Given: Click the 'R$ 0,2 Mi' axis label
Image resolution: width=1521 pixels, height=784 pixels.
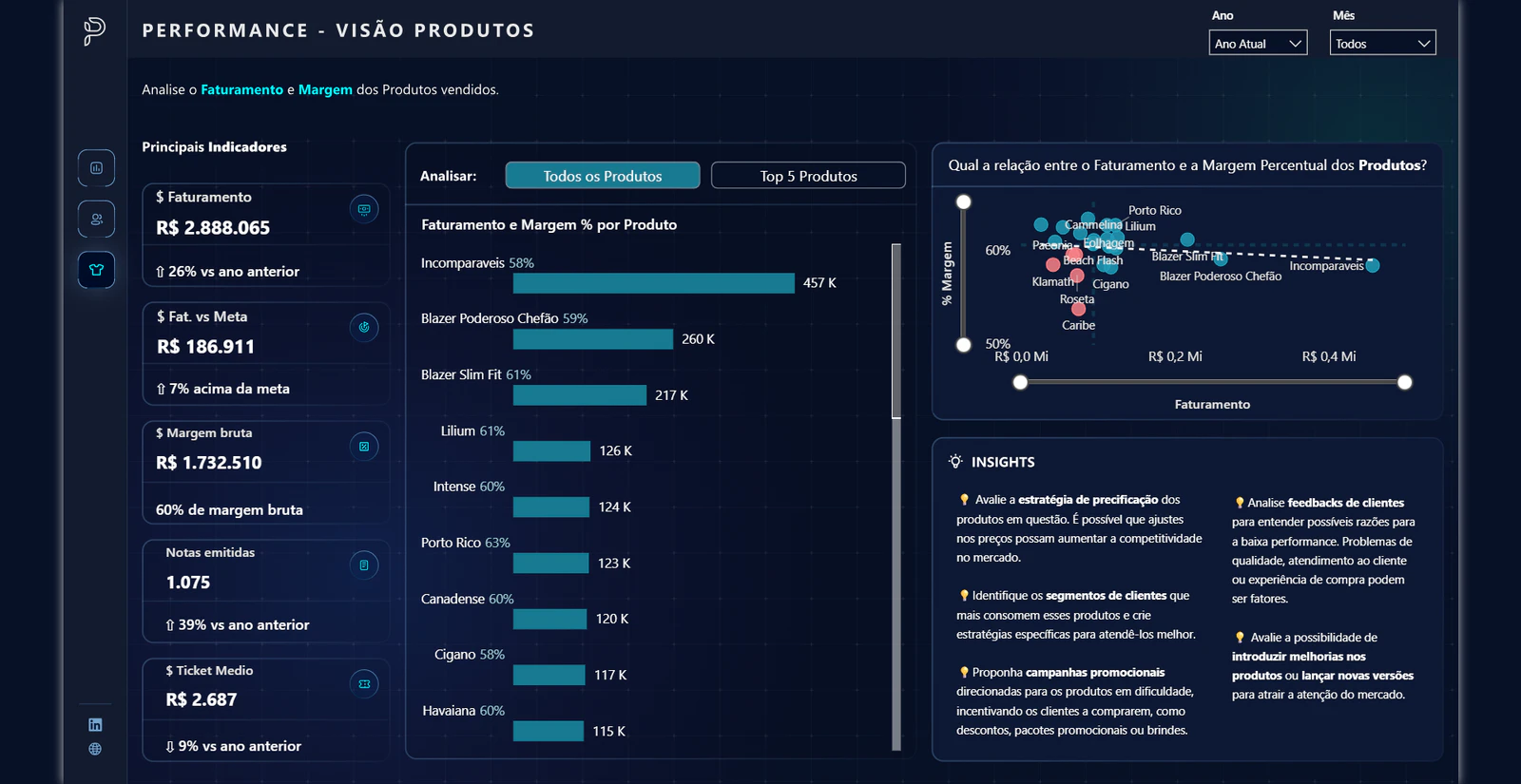Looking at the screenshot, I should click(x=1175, y=356).
